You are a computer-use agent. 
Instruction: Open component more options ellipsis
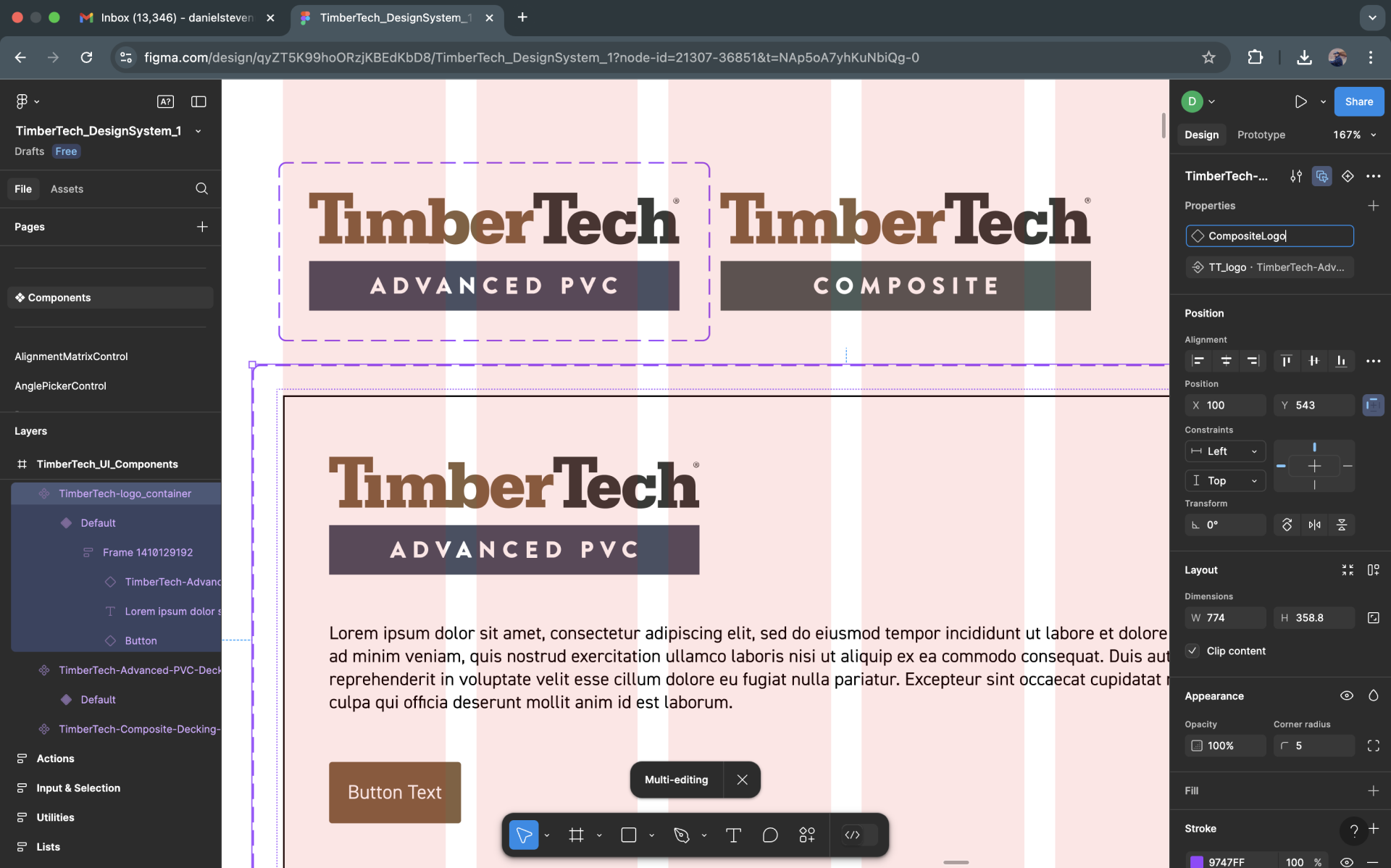tap(1373, 176)
